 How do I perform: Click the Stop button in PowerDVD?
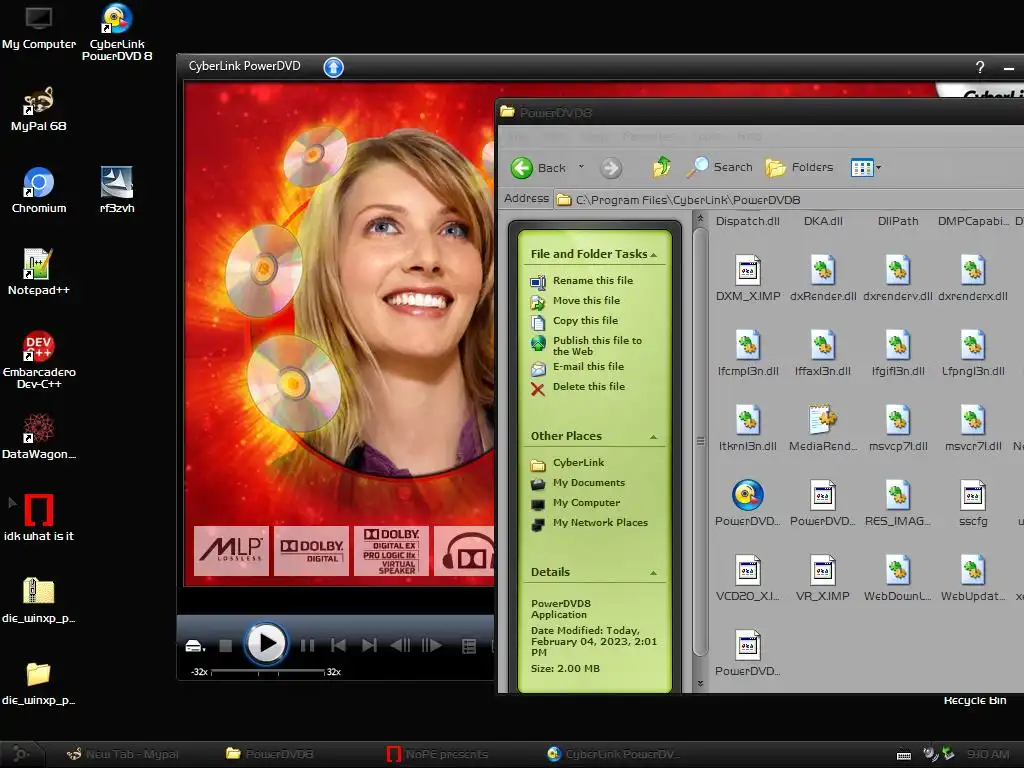tap(225, 646)
